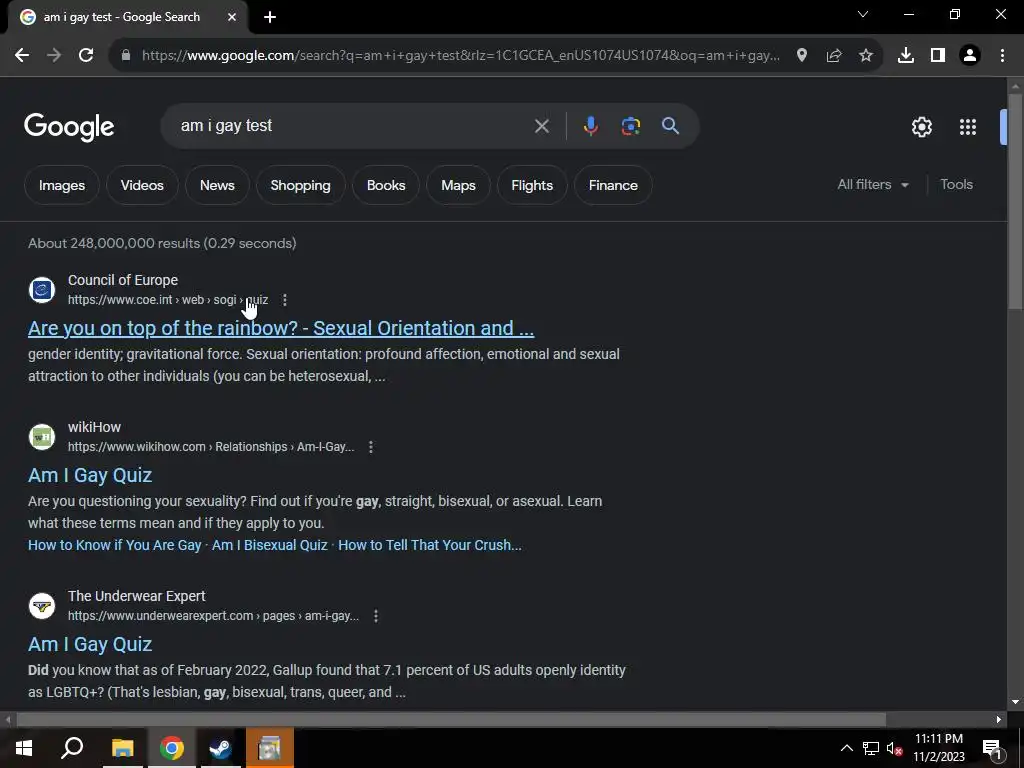
Task: Show hidden system tray icons
Action: coord(846,748)
